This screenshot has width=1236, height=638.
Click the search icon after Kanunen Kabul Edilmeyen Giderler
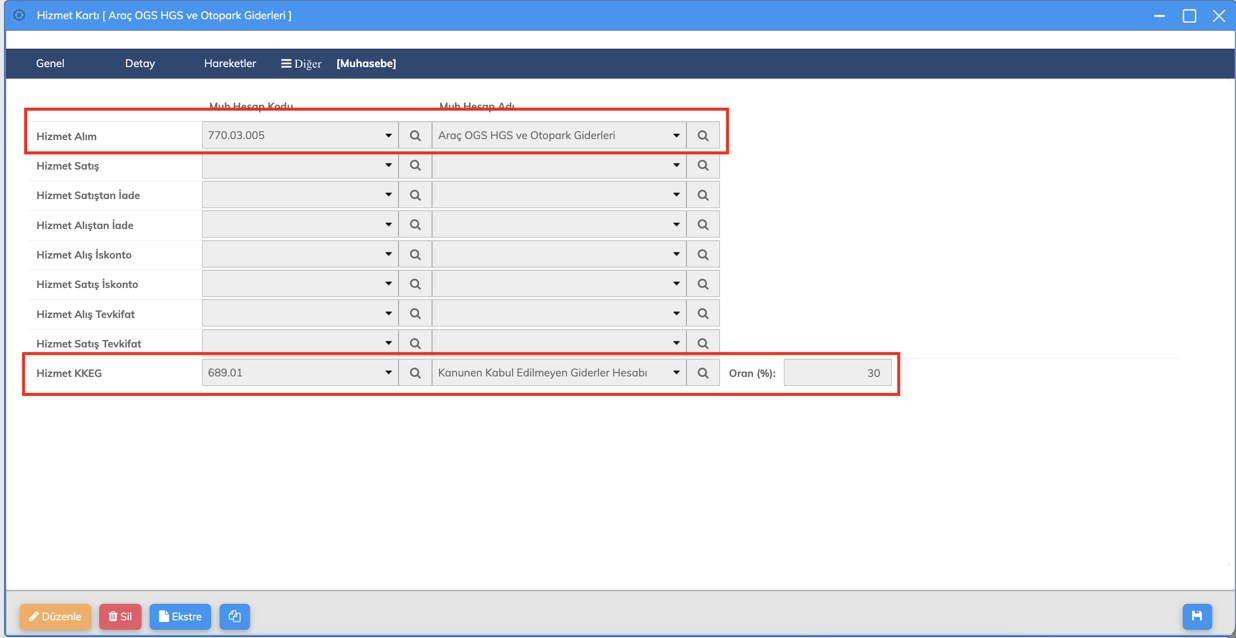[703, 373]
